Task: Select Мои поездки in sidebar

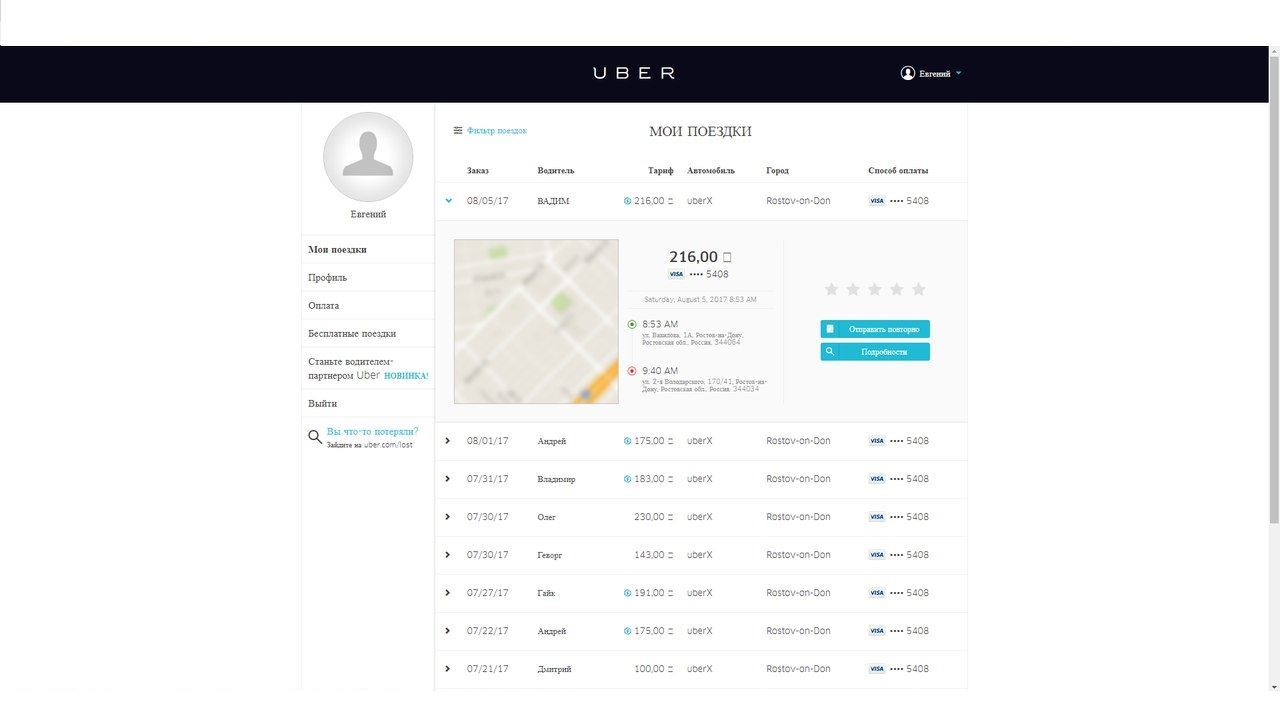Action: [337, 249]
